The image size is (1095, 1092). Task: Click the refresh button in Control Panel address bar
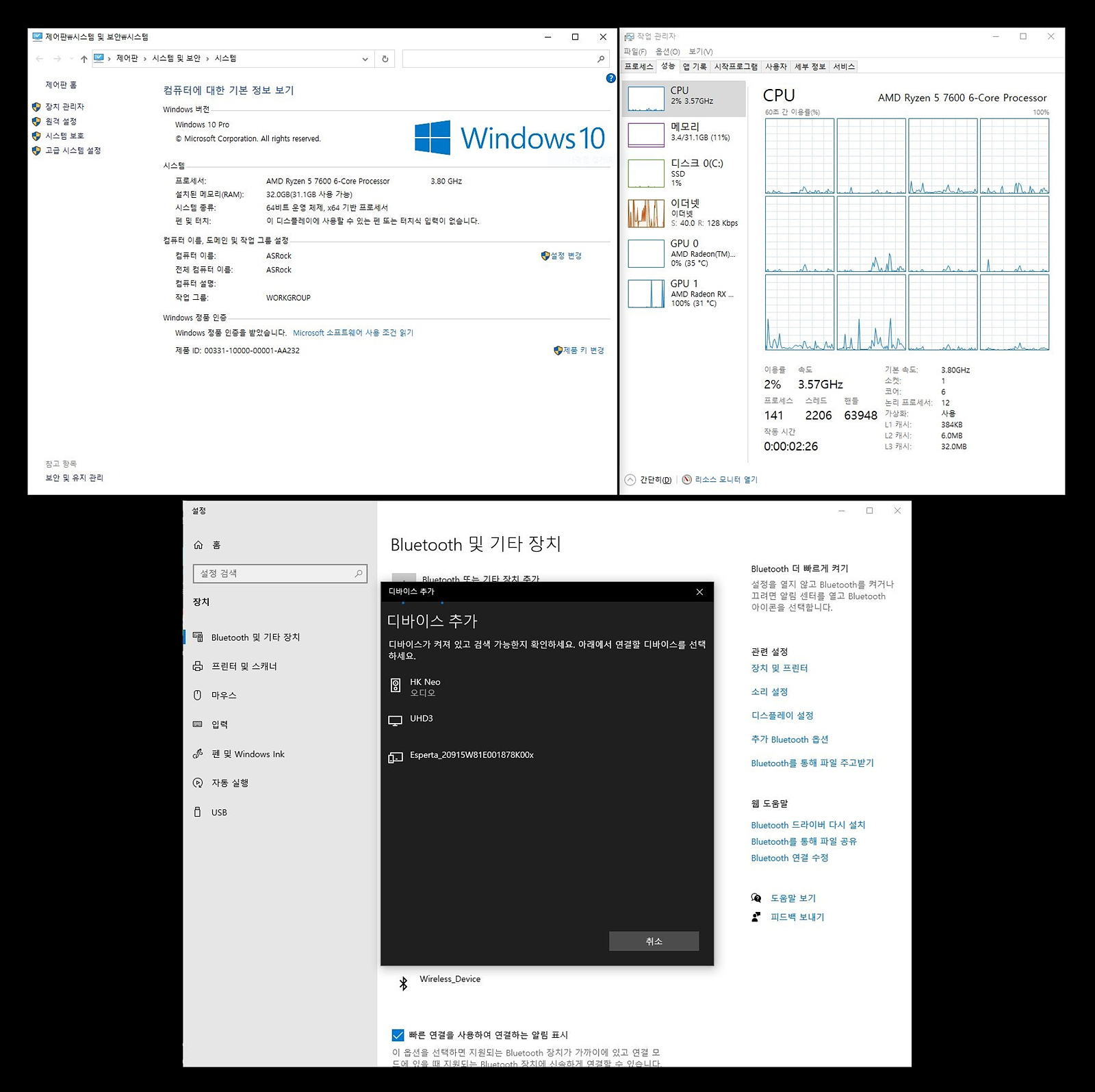click(x=385, y=59)
